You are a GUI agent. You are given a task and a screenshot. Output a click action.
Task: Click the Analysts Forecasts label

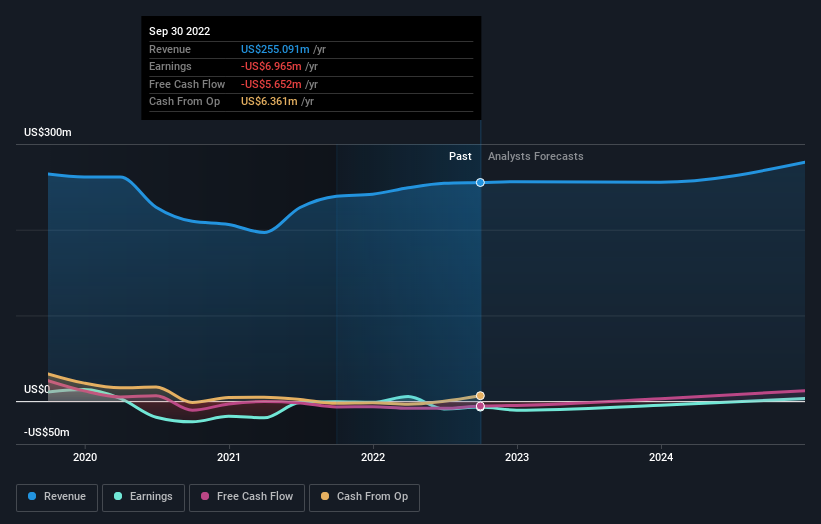pos(536,156)
